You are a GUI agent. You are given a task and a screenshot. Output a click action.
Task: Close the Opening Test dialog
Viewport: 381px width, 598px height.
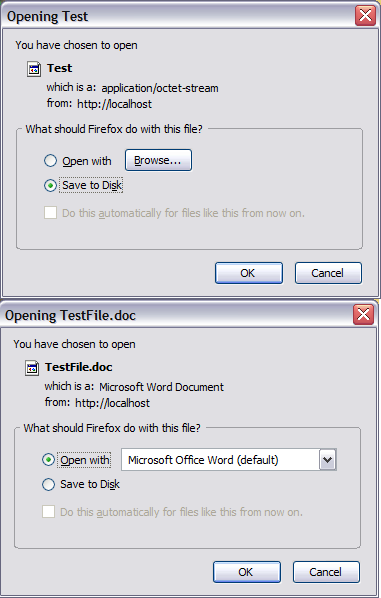[x=365, y=16]
